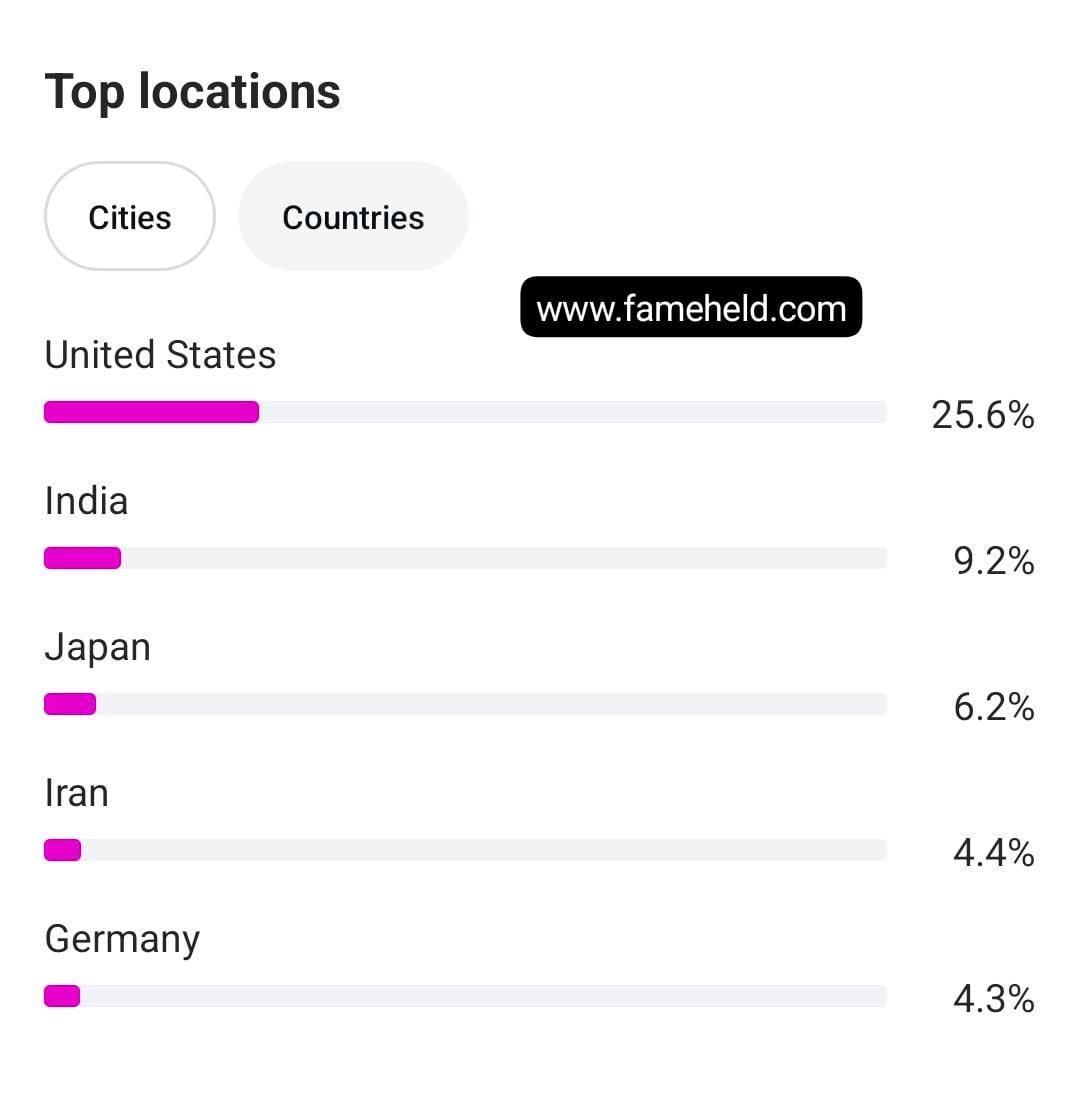
Task: Click the 9.2% percentage value
Action: coord(993,561)
